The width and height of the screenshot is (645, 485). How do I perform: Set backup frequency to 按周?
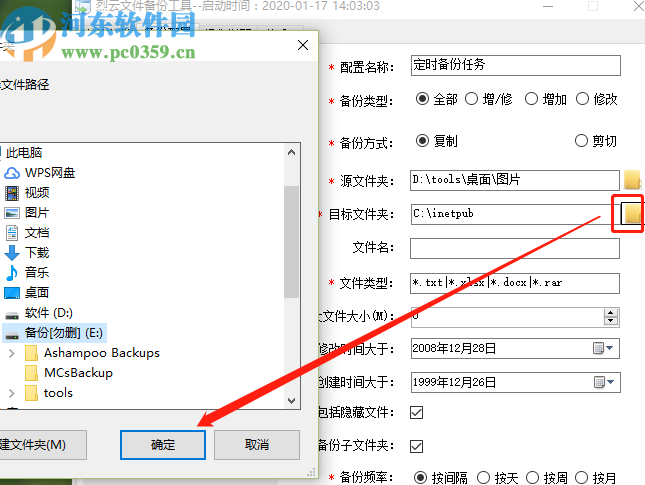point(546,478)
